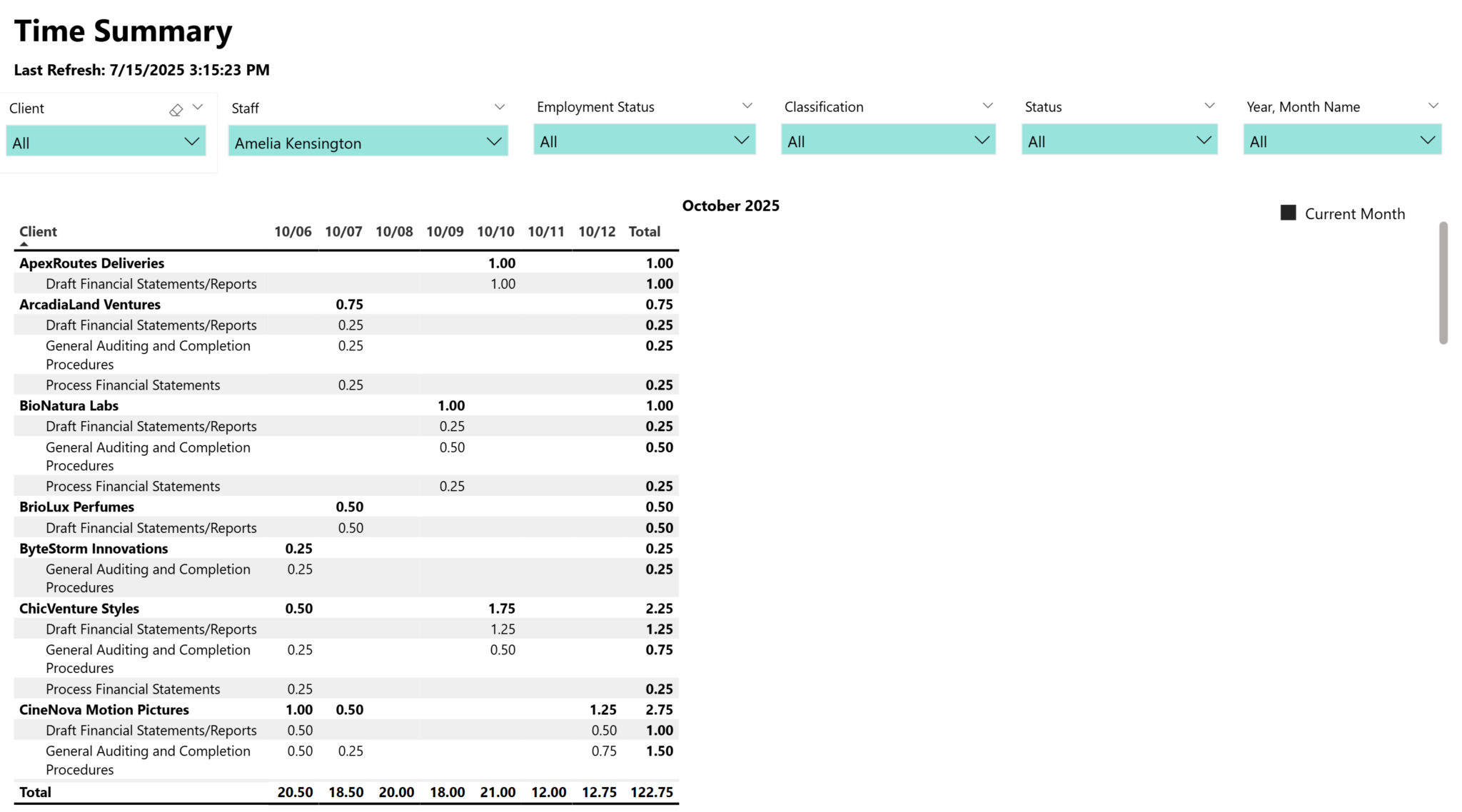
Task: Open the Staff dropdown showing Amelia Kensington
Action: [368, 141]
